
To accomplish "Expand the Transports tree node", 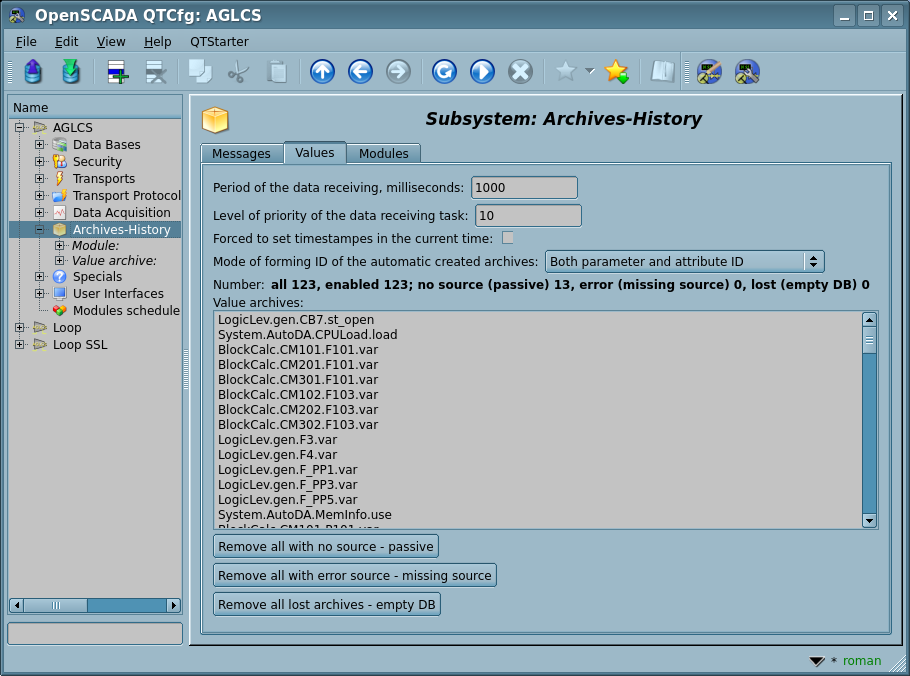I will [39, 178].
